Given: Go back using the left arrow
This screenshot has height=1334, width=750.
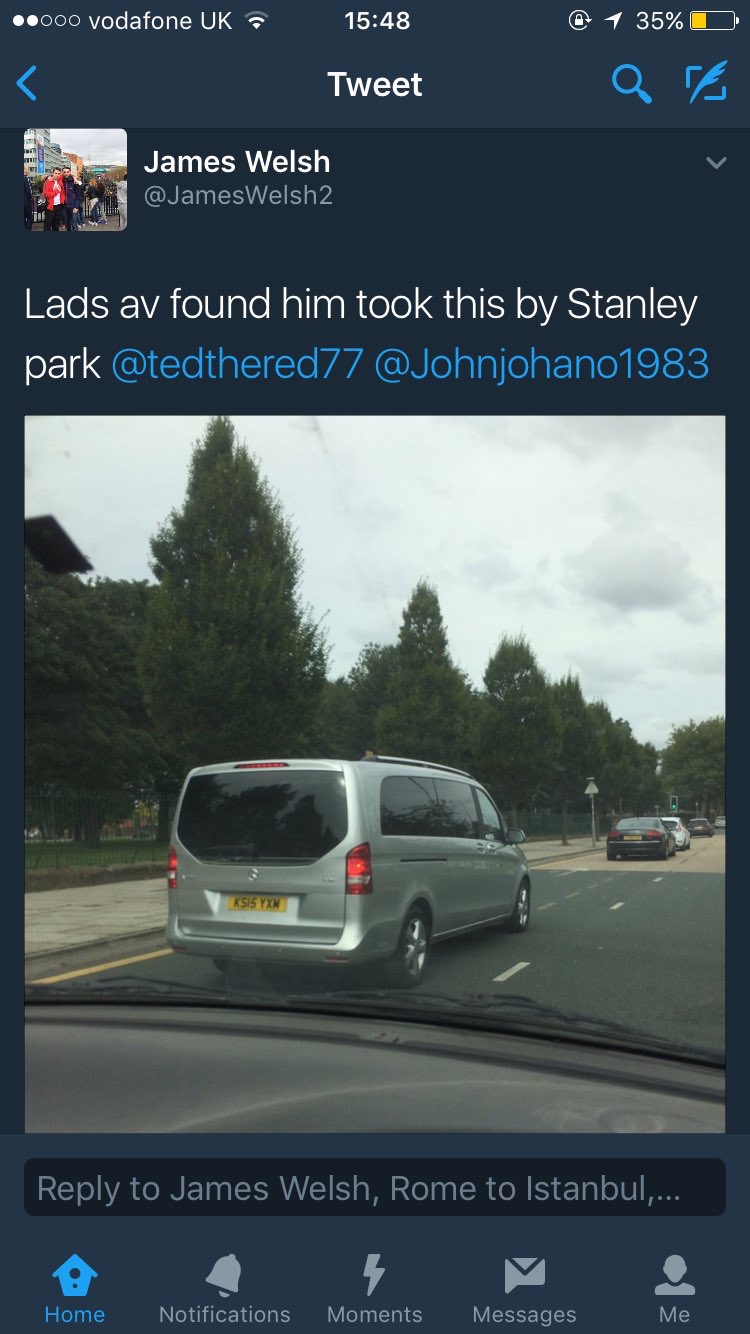Looking at the screenshot, I should 27,84.
